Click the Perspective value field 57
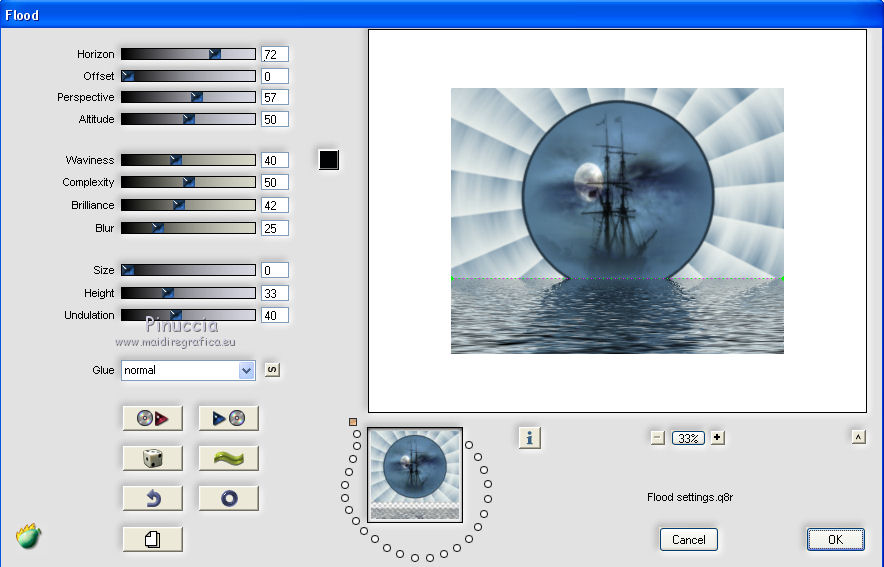Screen dimensions: 884x567 [x=275, y=97]
